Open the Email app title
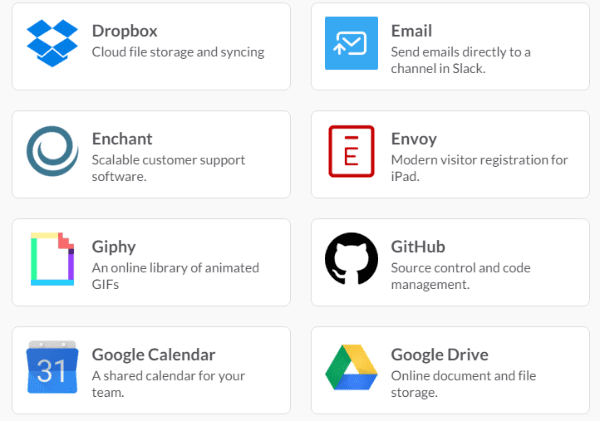The height and width of the screenshot is (421, 600). (412, 31)
